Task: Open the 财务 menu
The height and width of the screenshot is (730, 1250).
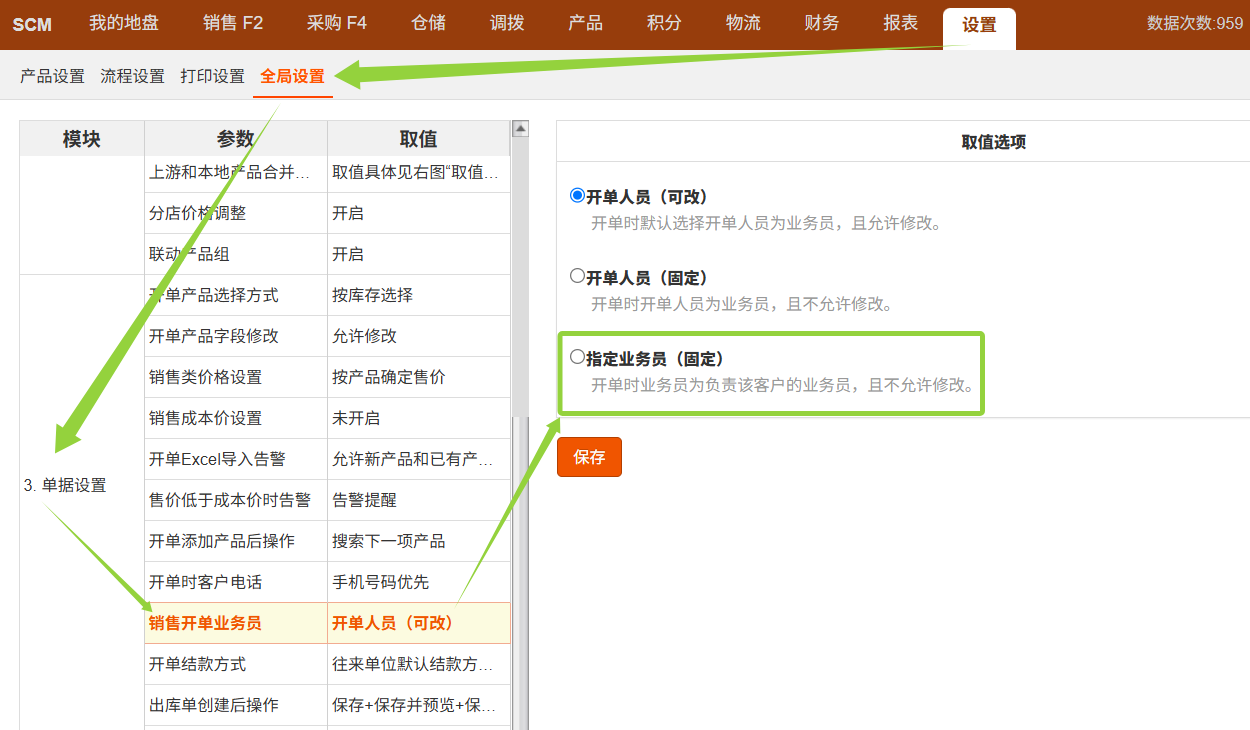Action: click(x=821, y=24)
